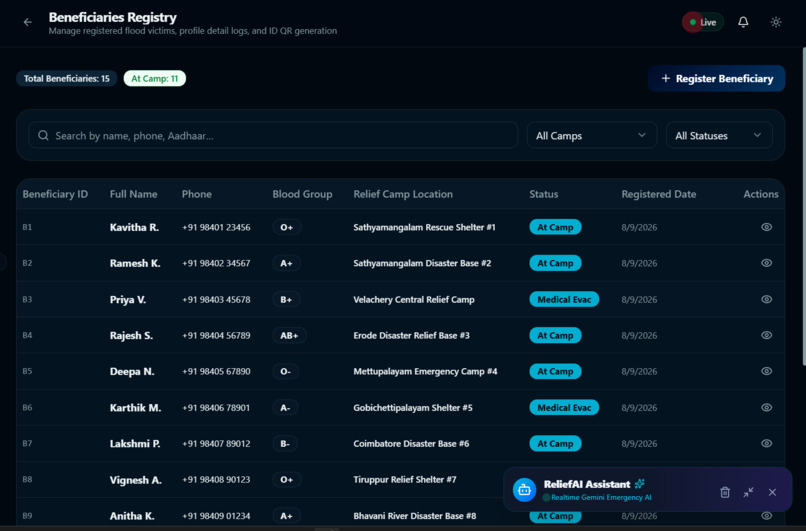View details for Rajesh S.
806x531 pixels.
tap(766, 335)
